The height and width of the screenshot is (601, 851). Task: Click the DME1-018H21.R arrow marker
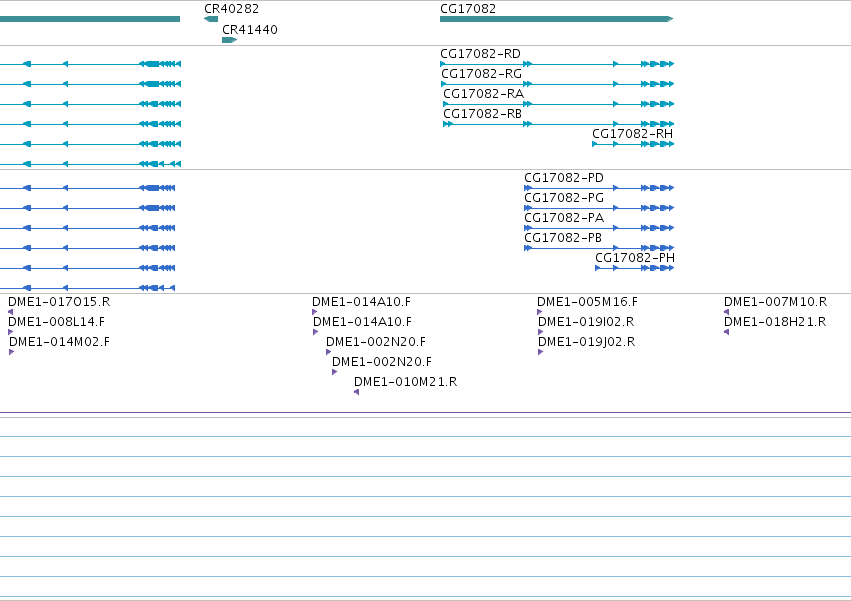pyautogui.click(x=727, y=332)
